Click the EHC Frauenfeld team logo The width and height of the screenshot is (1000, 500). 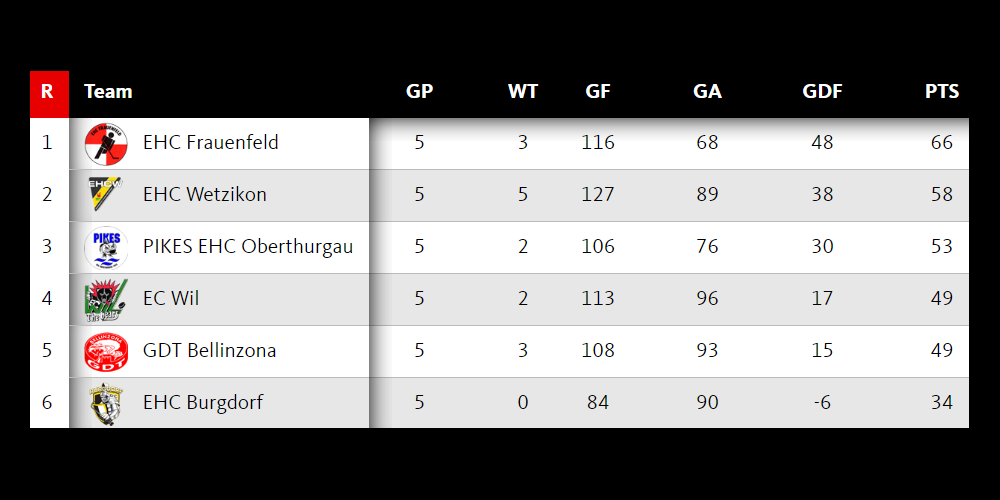click(106, 143)
